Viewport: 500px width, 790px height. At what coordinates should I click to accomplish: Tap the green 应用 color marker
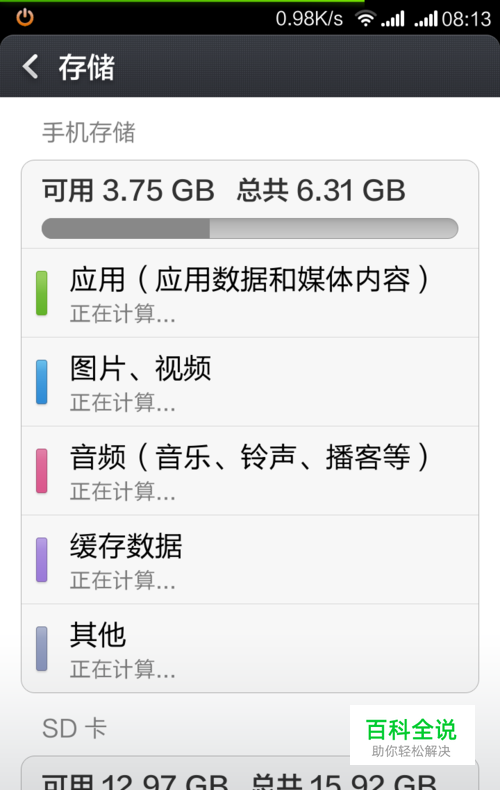42,293
